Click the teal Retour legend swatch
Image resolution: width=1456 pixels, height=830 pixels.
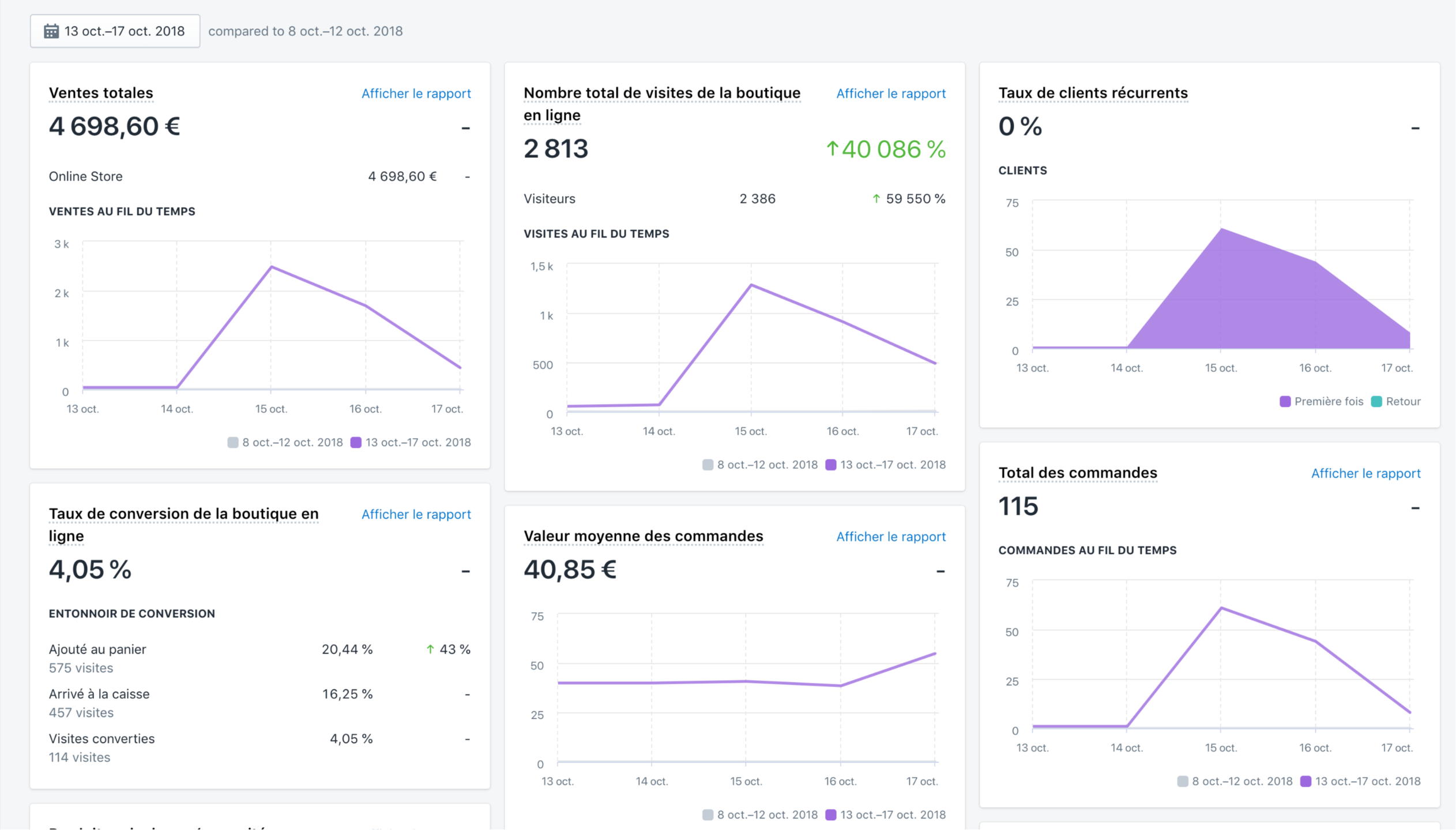pos(1376,402)
